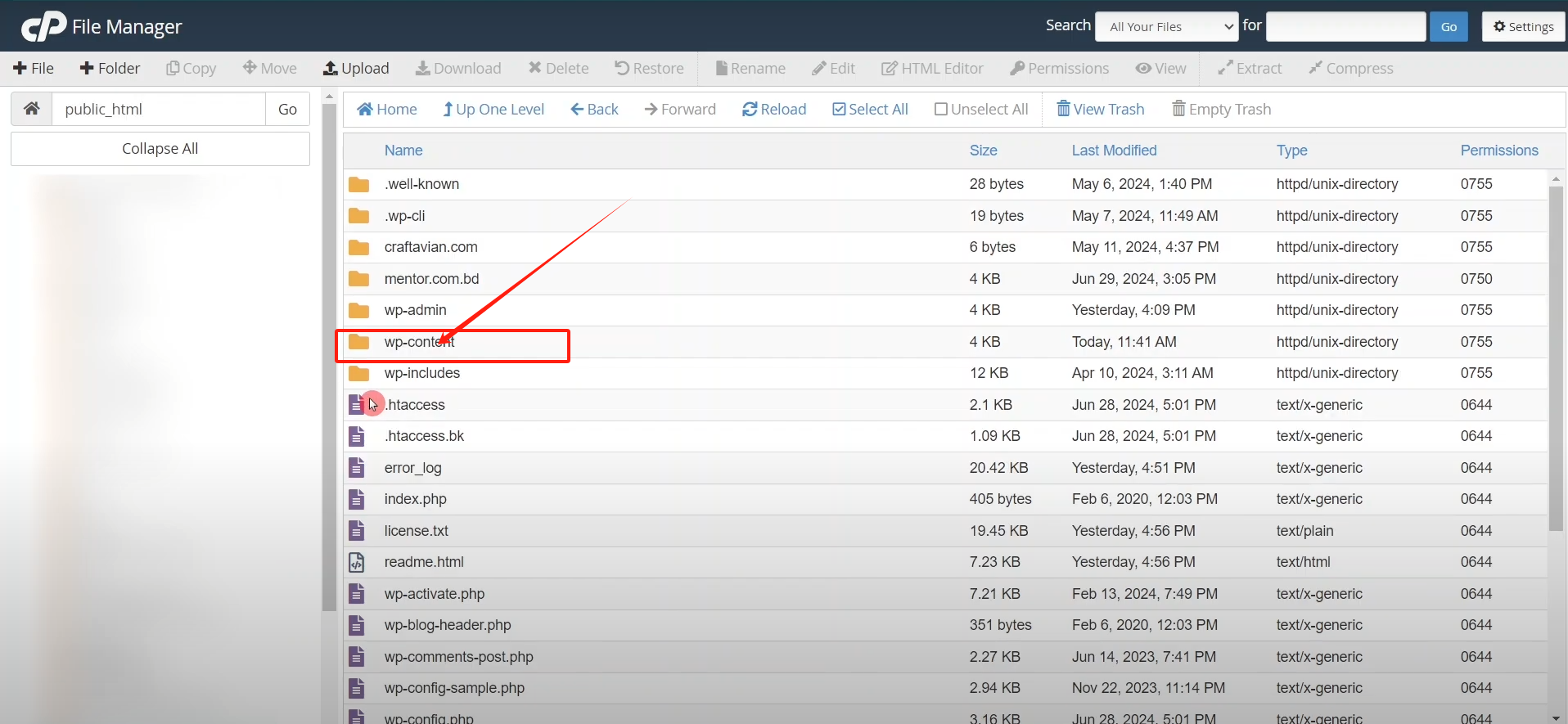Click the home icon beside the path field
The width and height of the screenshot is (1568, 724).
[32, 109]
